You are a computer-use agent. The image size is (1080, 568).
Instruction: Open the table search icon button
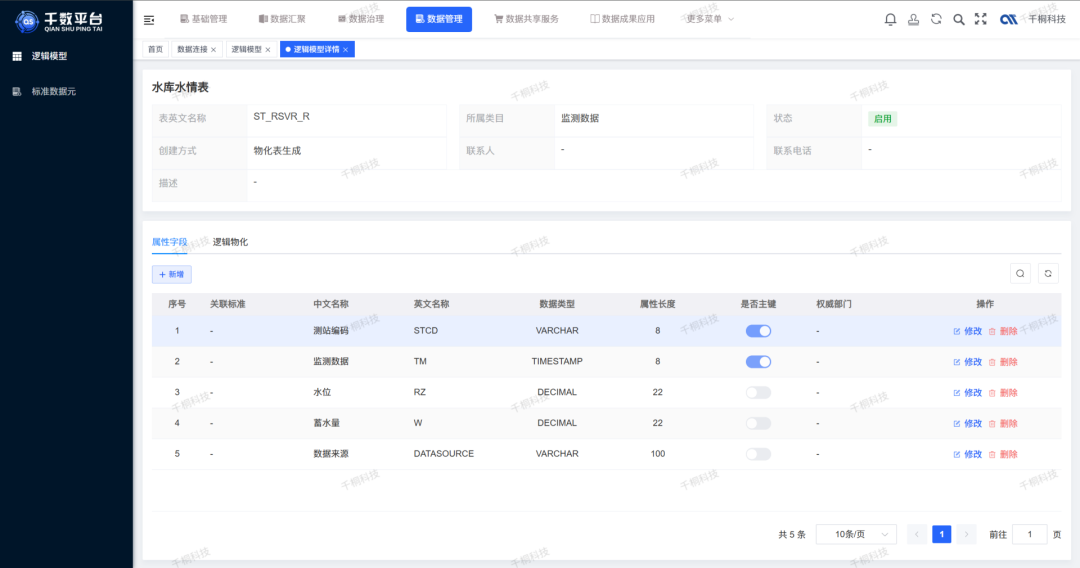(x=1020, y=274)
